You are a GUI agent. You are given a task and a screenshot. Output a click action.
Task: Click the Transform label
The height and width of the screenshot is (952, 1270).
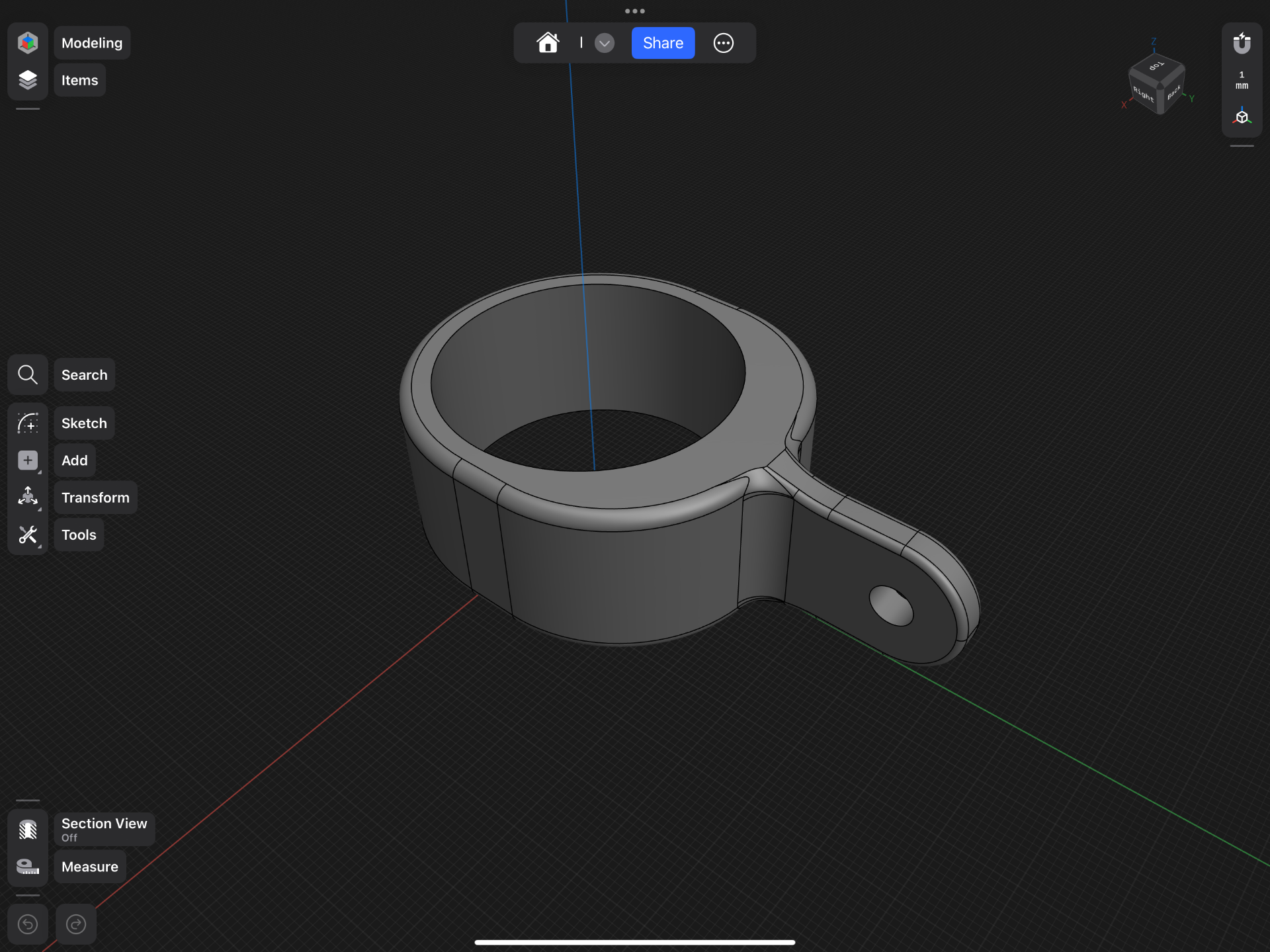click(x=95, y=498)
